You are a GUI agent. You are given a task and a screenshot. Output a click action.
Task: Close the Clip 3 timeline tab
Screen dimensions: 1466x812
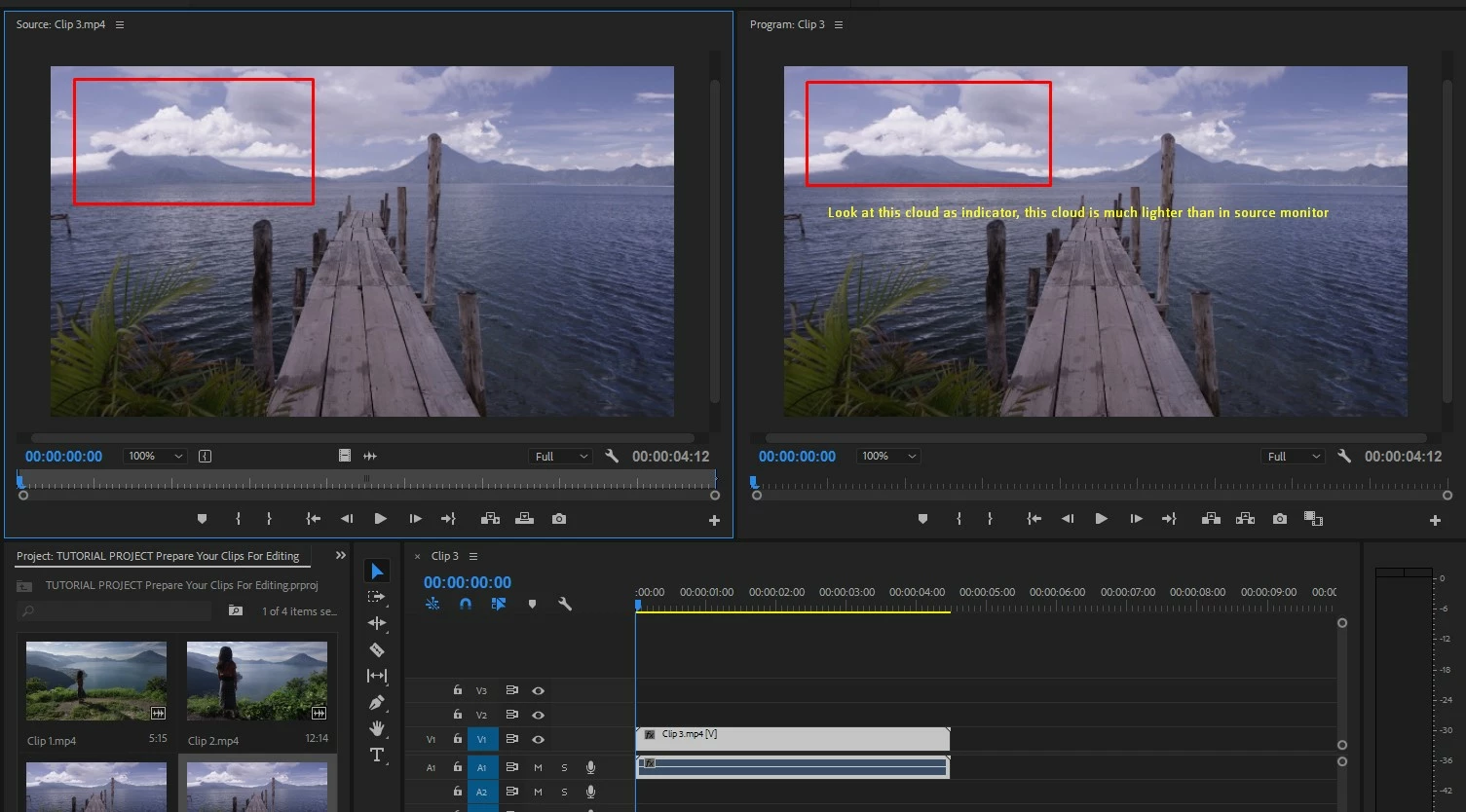coord(417,557)
